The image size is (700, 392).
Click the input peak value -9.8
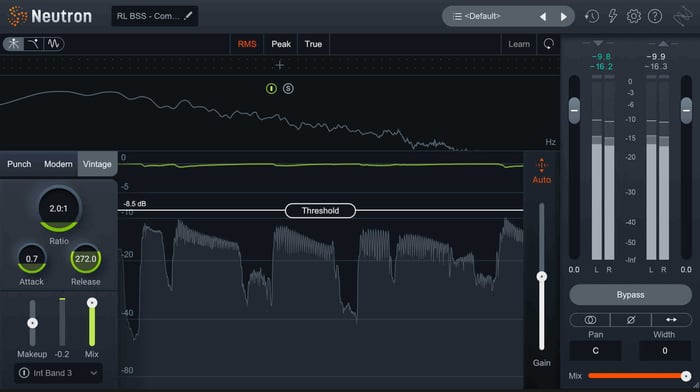pos(601,57)
